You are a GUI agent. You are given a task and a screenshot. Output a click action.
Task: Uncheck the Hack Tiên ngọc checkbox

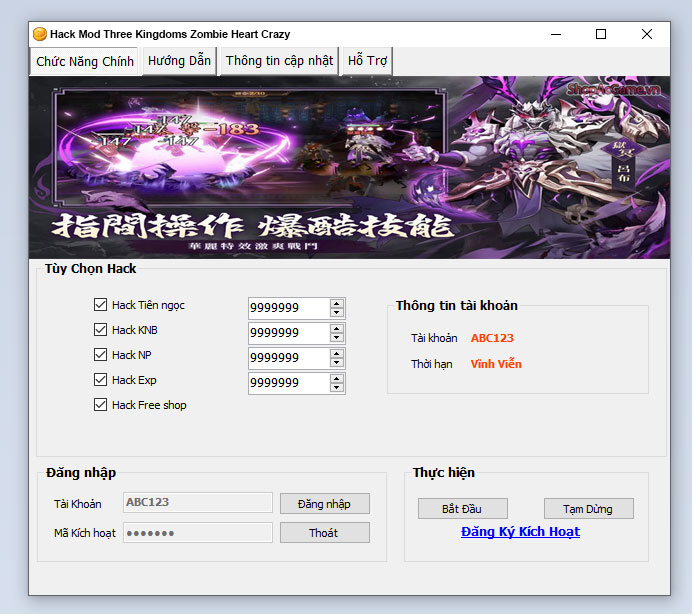[100, 304]
